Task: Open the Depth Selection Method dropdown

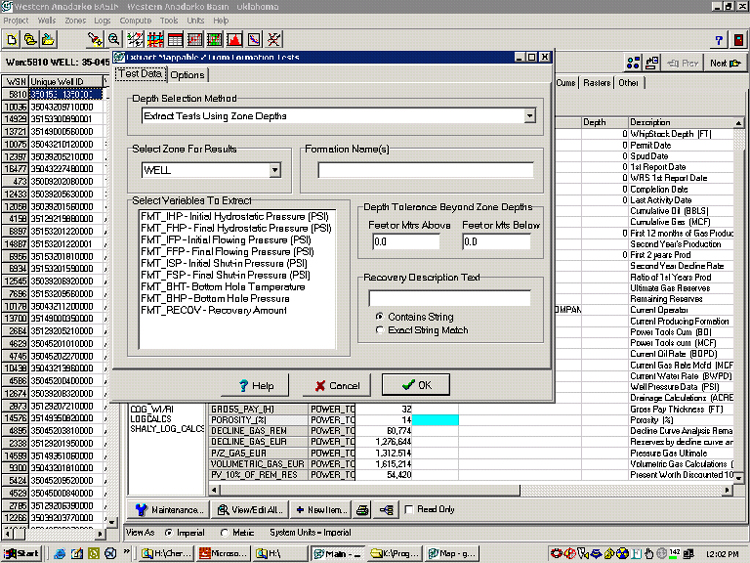Action: pos(529,116)
